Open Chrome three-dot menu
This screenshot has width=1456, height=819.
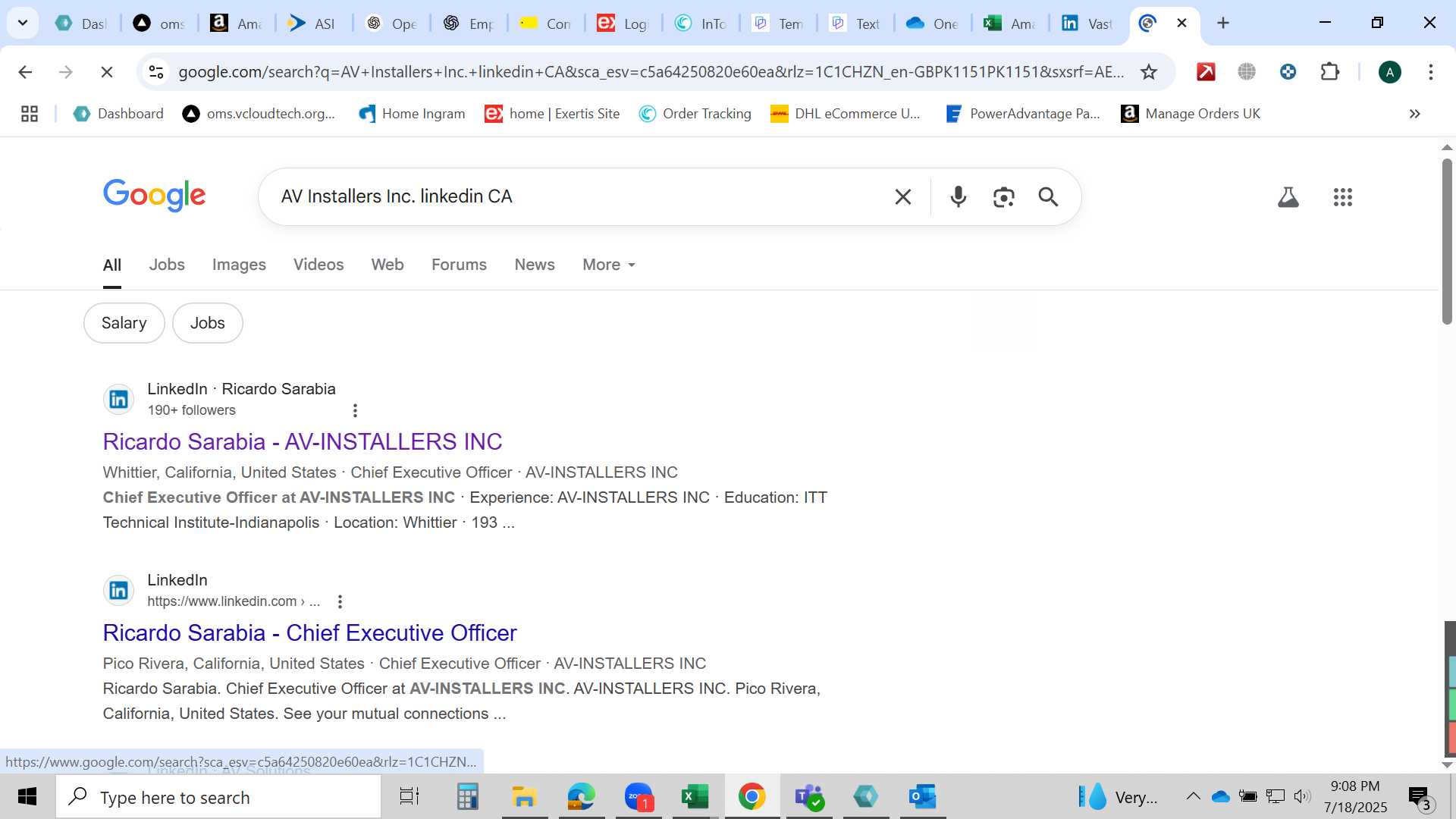1431,72
